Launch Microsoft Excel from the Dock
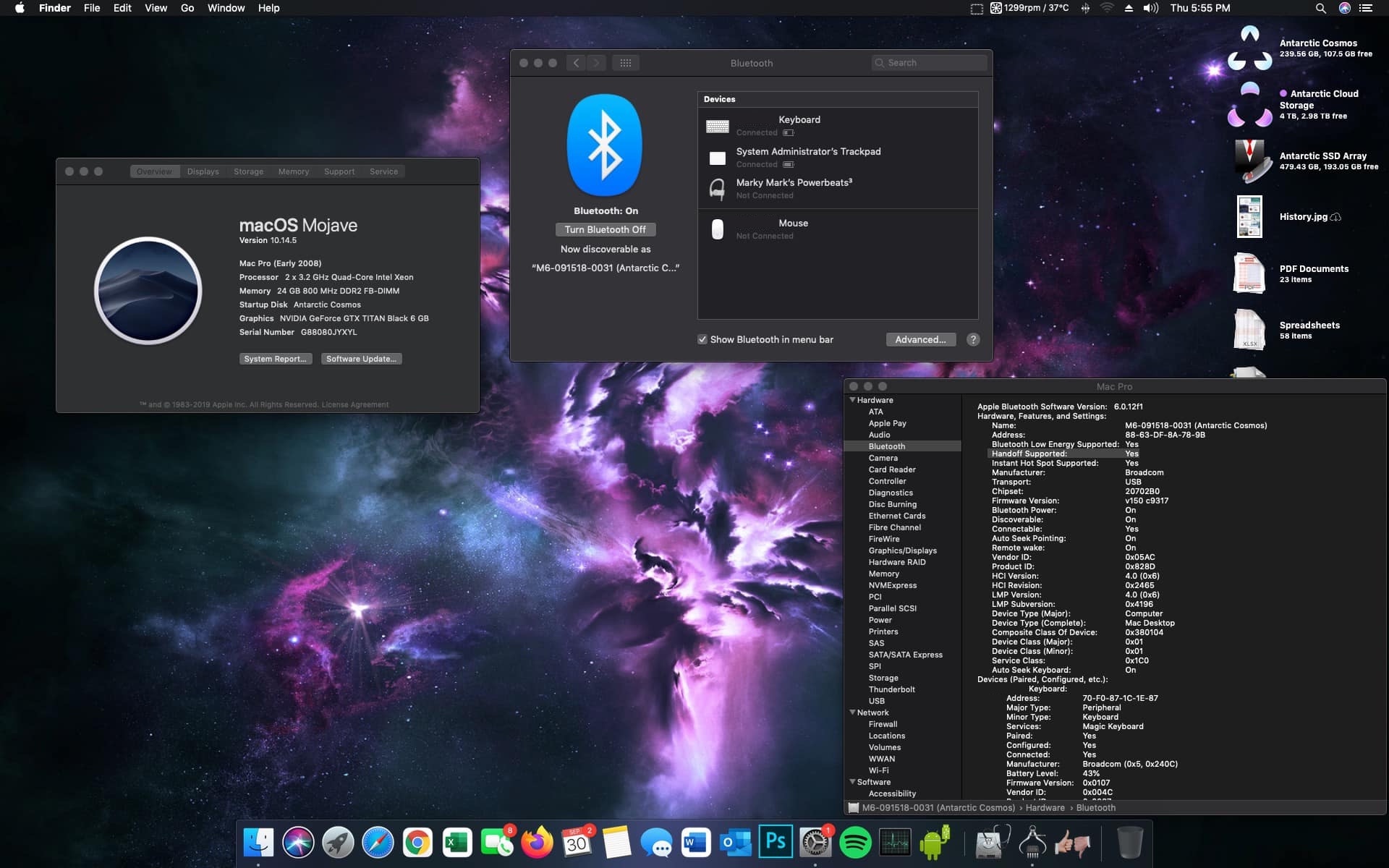 458,842
